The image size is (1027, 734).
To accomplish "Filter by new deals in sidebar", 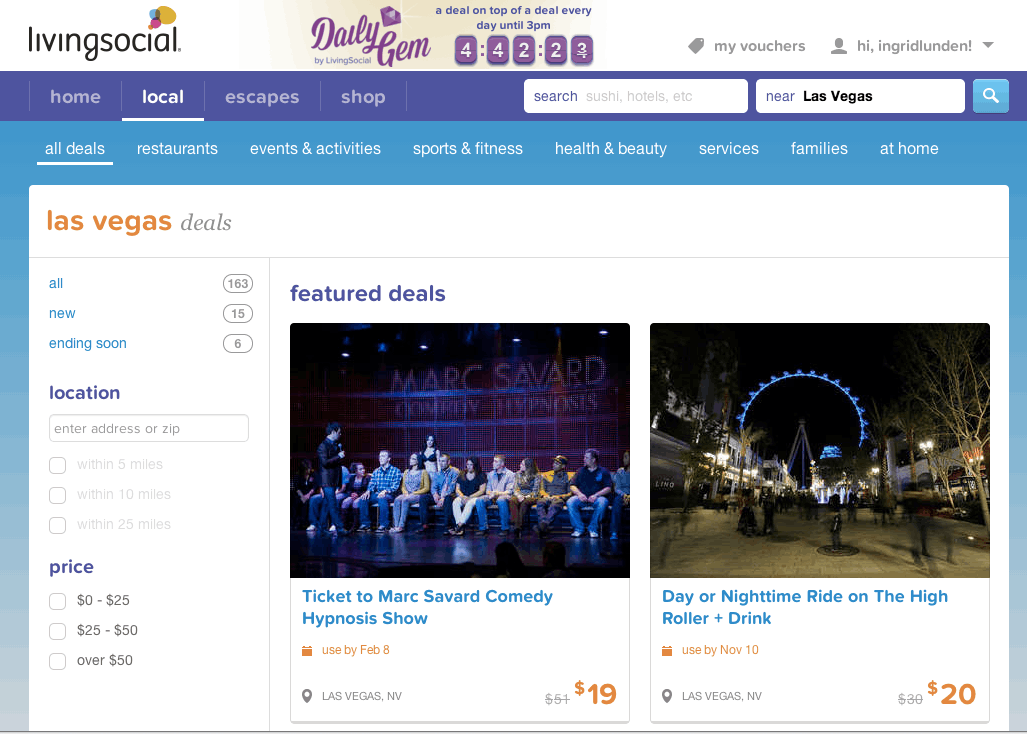I will pos(62,314).
